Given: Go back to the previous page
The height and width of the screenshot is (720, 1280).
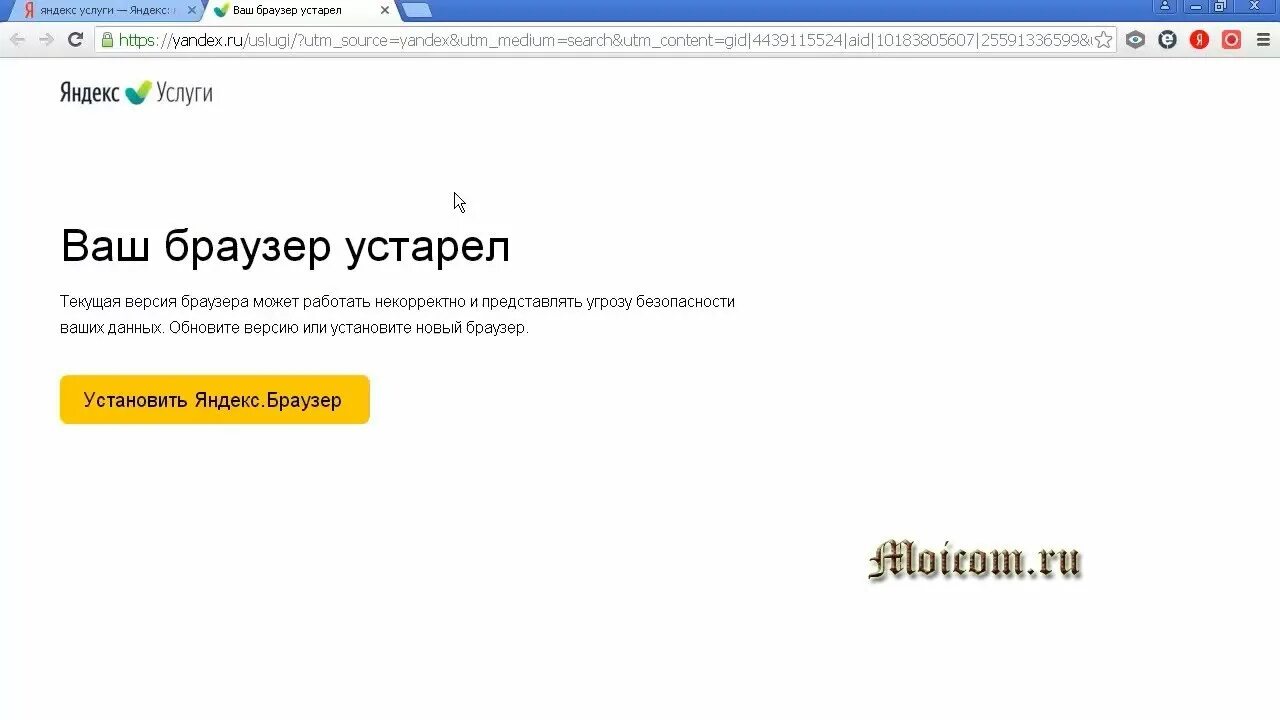Looking at the screenshot, I should [17, 40].
